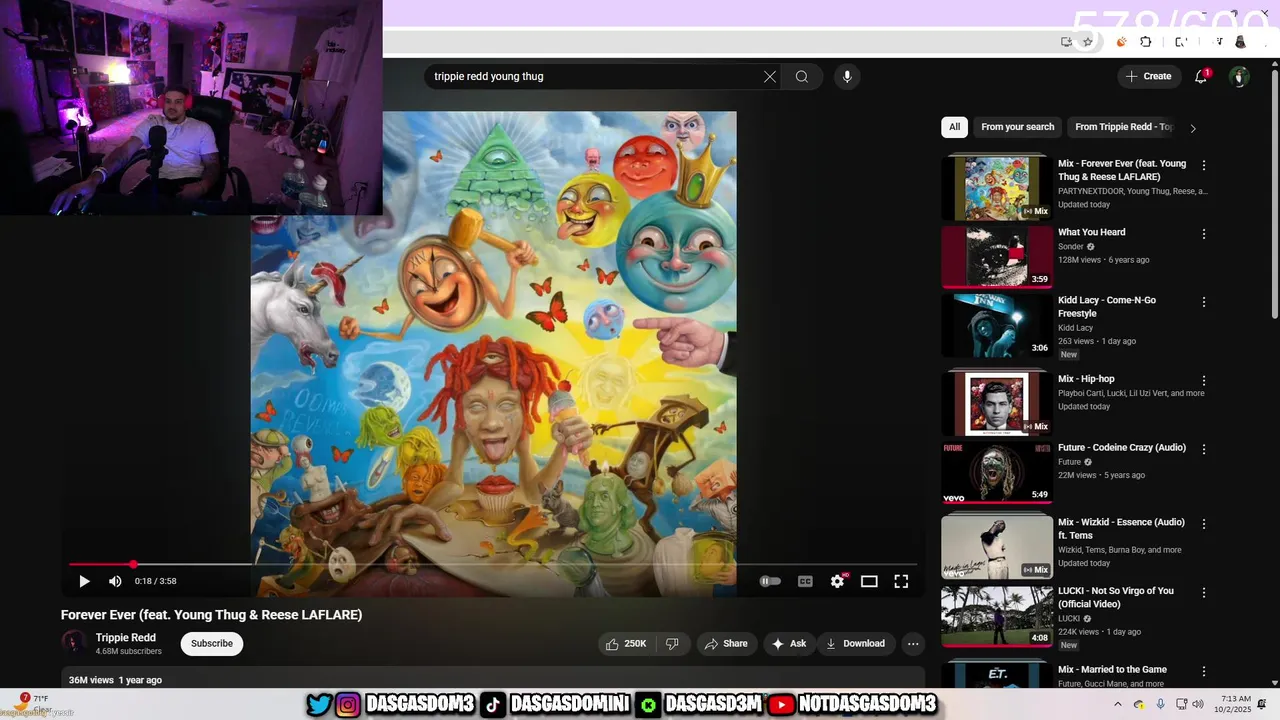Open Kidd Lacy - Come-N-Go Freestyle title
Viewport: 1280px width, 720px height.
tap(1107, 307)
